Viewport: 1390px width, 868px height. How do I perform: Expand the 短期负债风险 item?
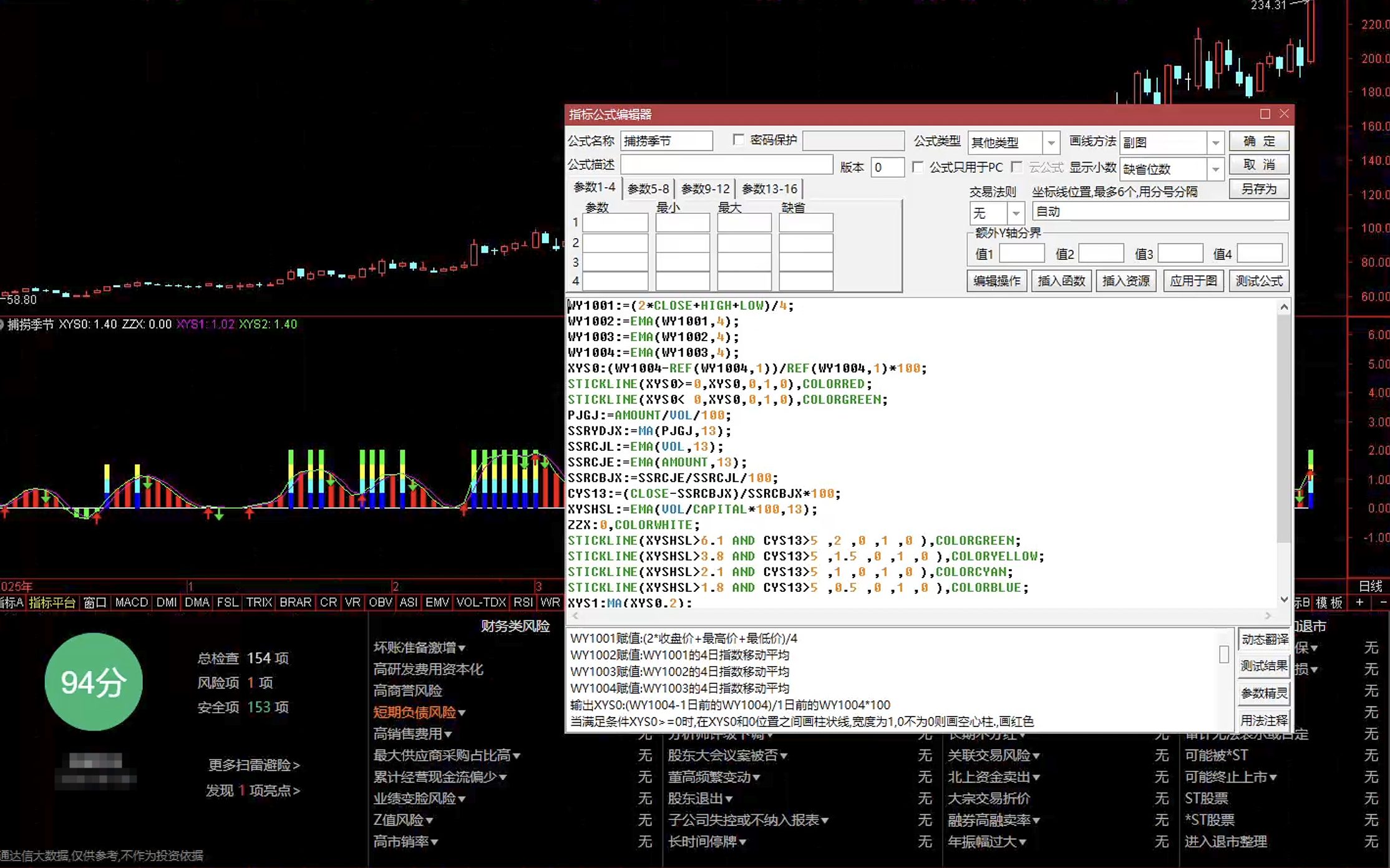point(462,713)
